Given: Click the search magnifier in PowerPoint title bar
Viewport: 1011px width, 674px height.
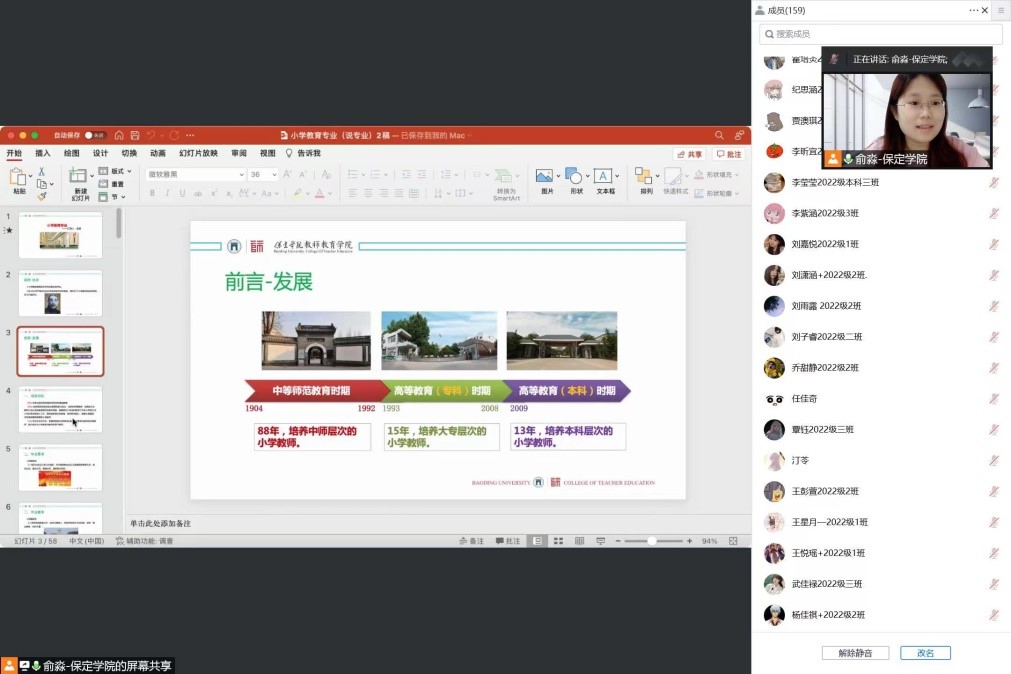Looking at the screenshot, I should [719, 135].
